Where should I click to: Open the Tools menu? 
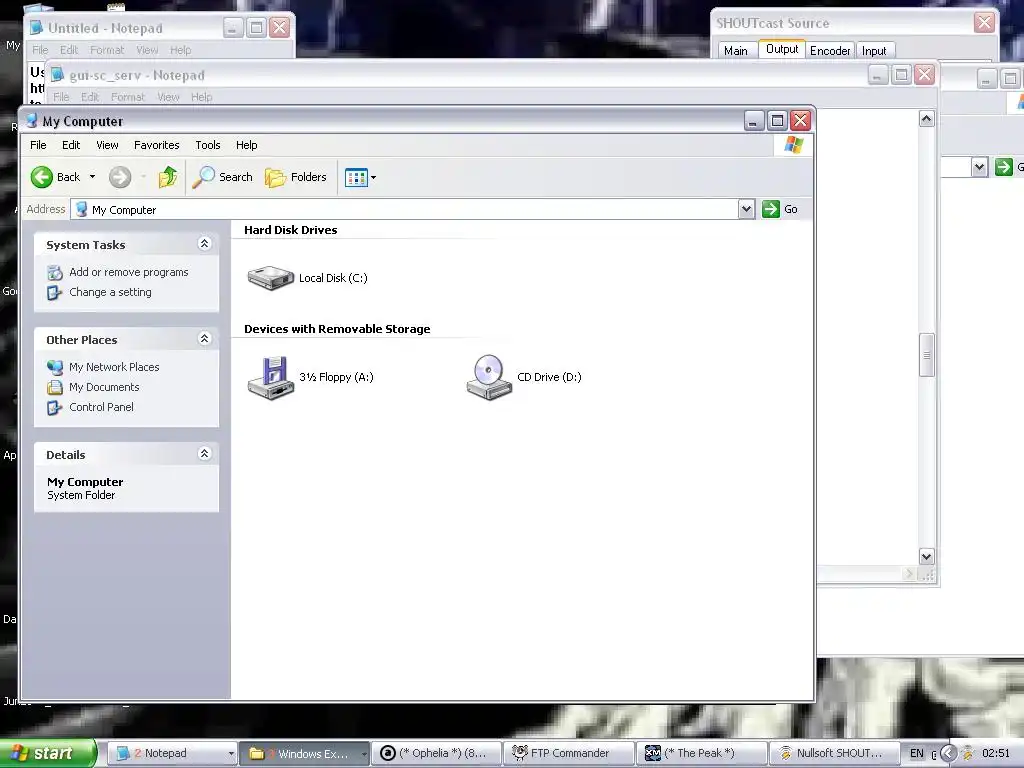tap(208, 145)
